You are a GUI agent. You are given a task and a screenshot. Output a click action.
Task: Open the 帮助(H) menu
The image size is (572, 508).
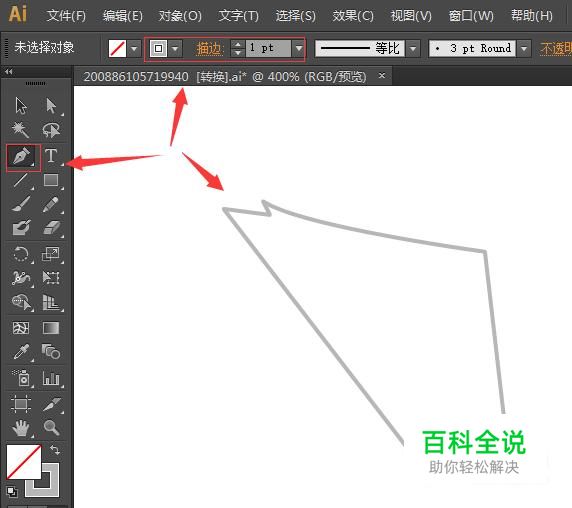(x=532, y=16)
